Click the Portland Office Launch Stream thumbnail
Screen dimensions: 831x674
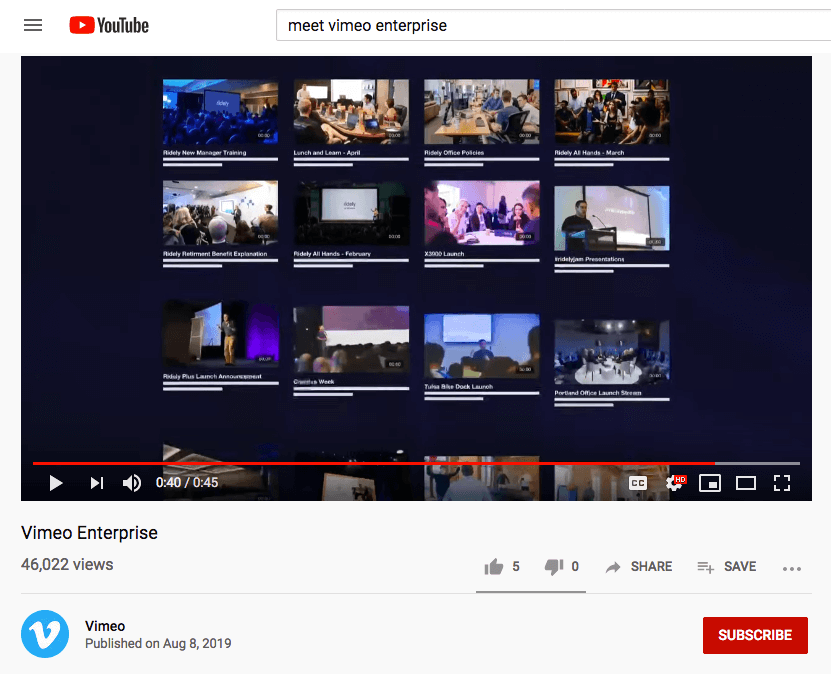[x=612, y=352]
